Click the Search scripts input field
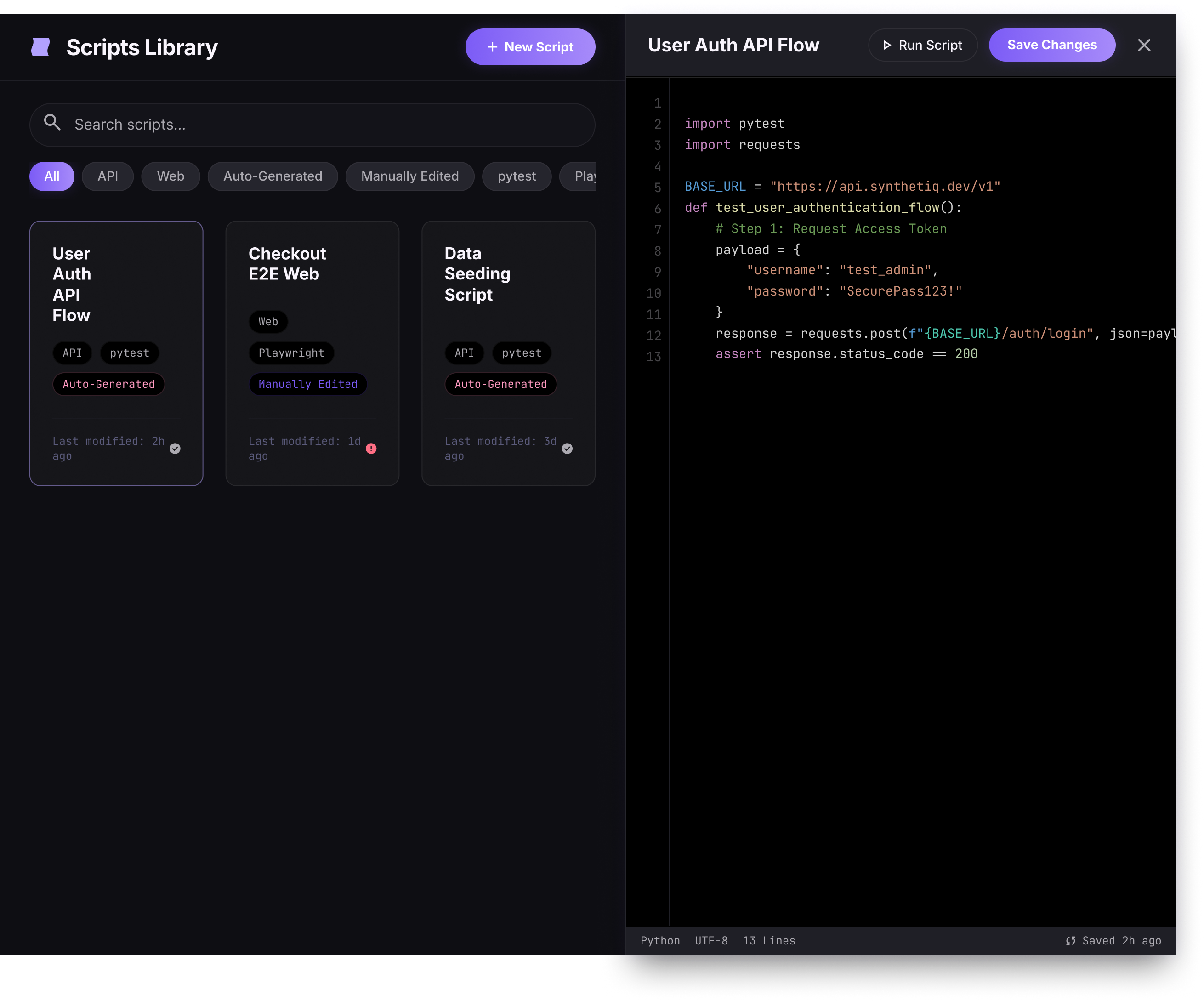1204x1001 pixels. pos(312,124)
